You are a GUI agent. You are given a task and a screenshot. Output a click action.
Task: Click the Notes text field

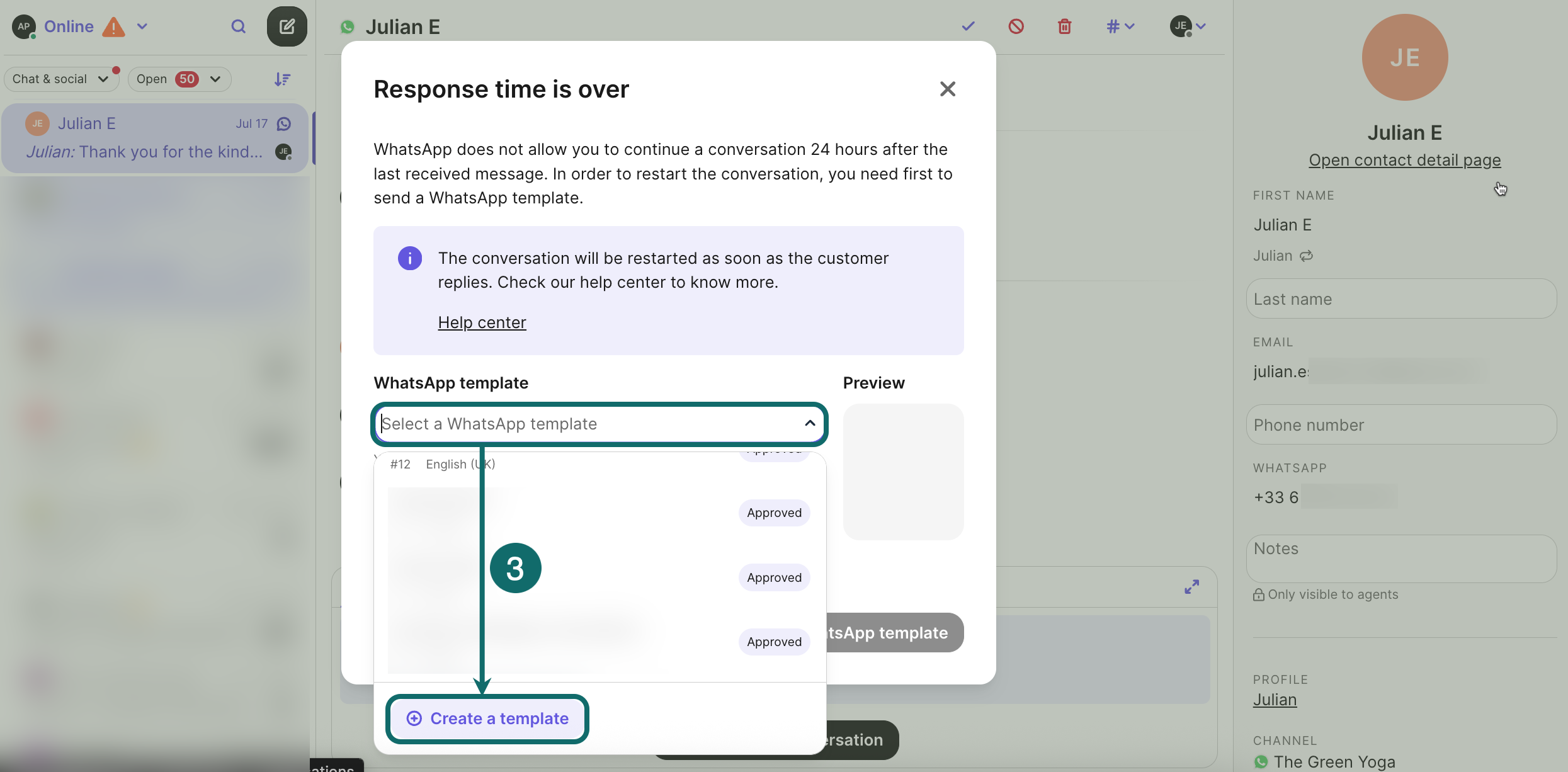(1400, 558)
